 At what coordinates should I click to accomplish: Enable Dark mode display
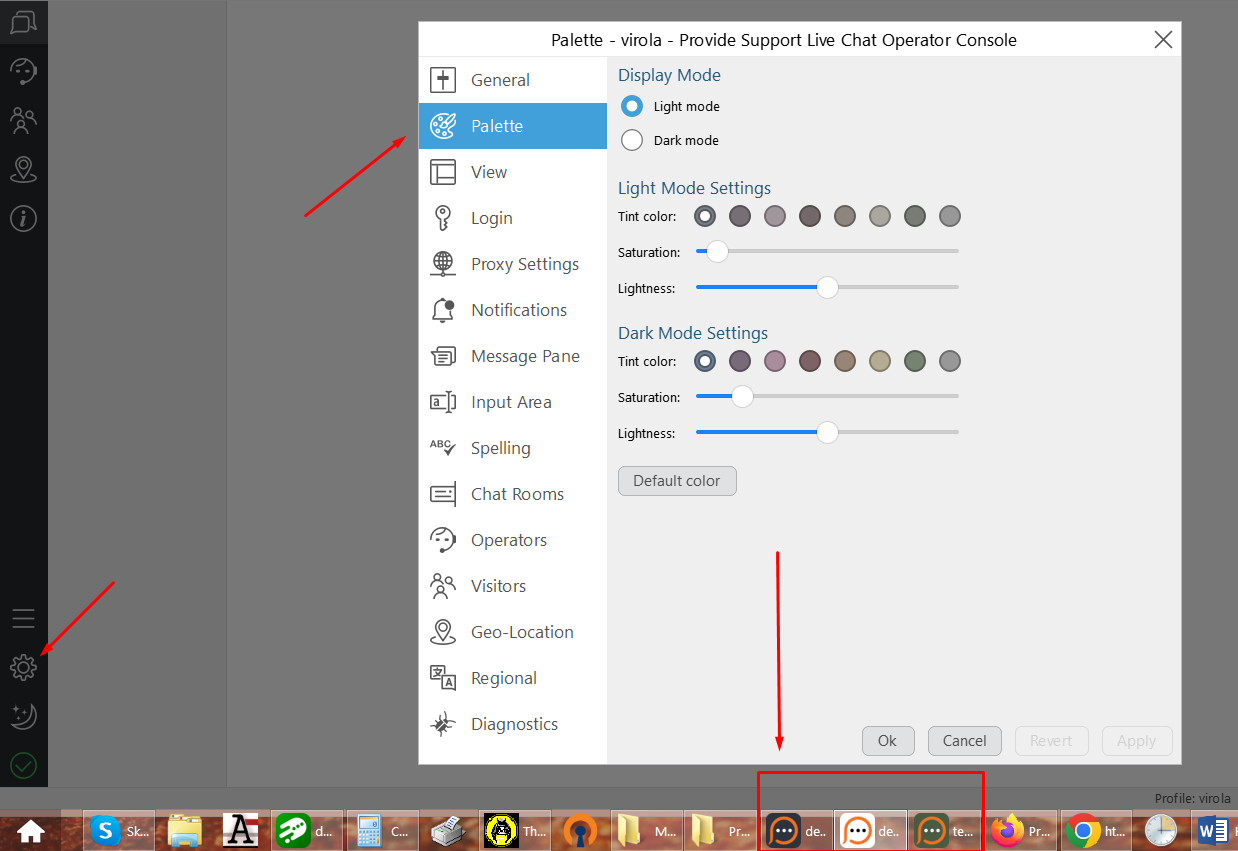click(x=631, y=140)
